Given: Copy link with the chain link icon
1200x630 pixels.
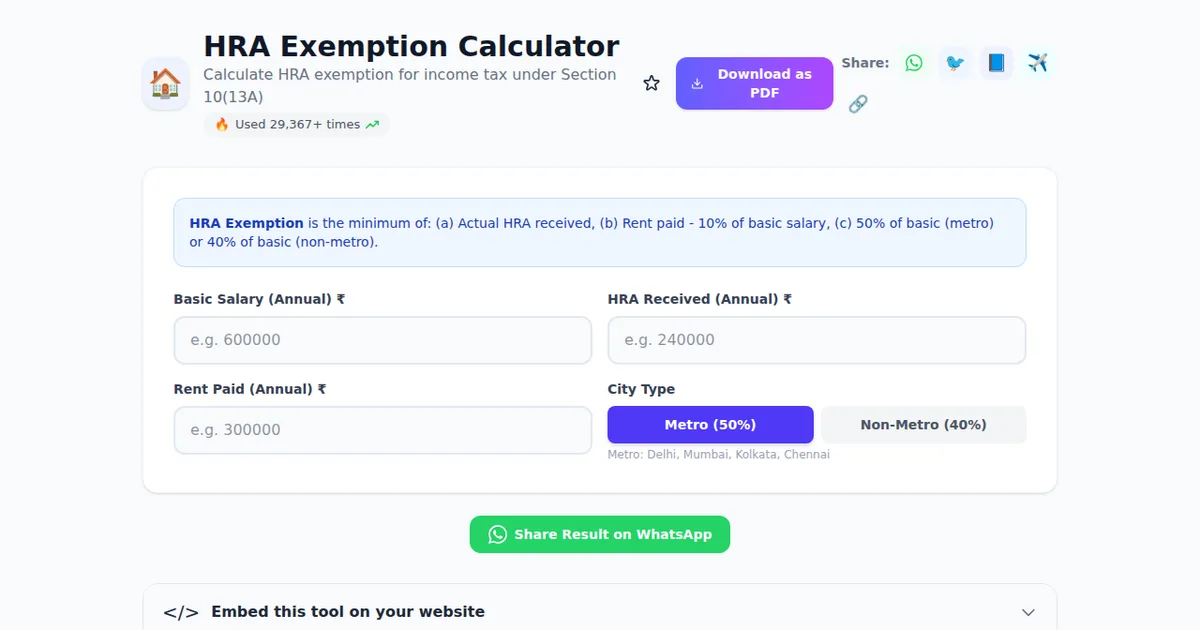Looking at the screenshot, I should coord(858,104).
